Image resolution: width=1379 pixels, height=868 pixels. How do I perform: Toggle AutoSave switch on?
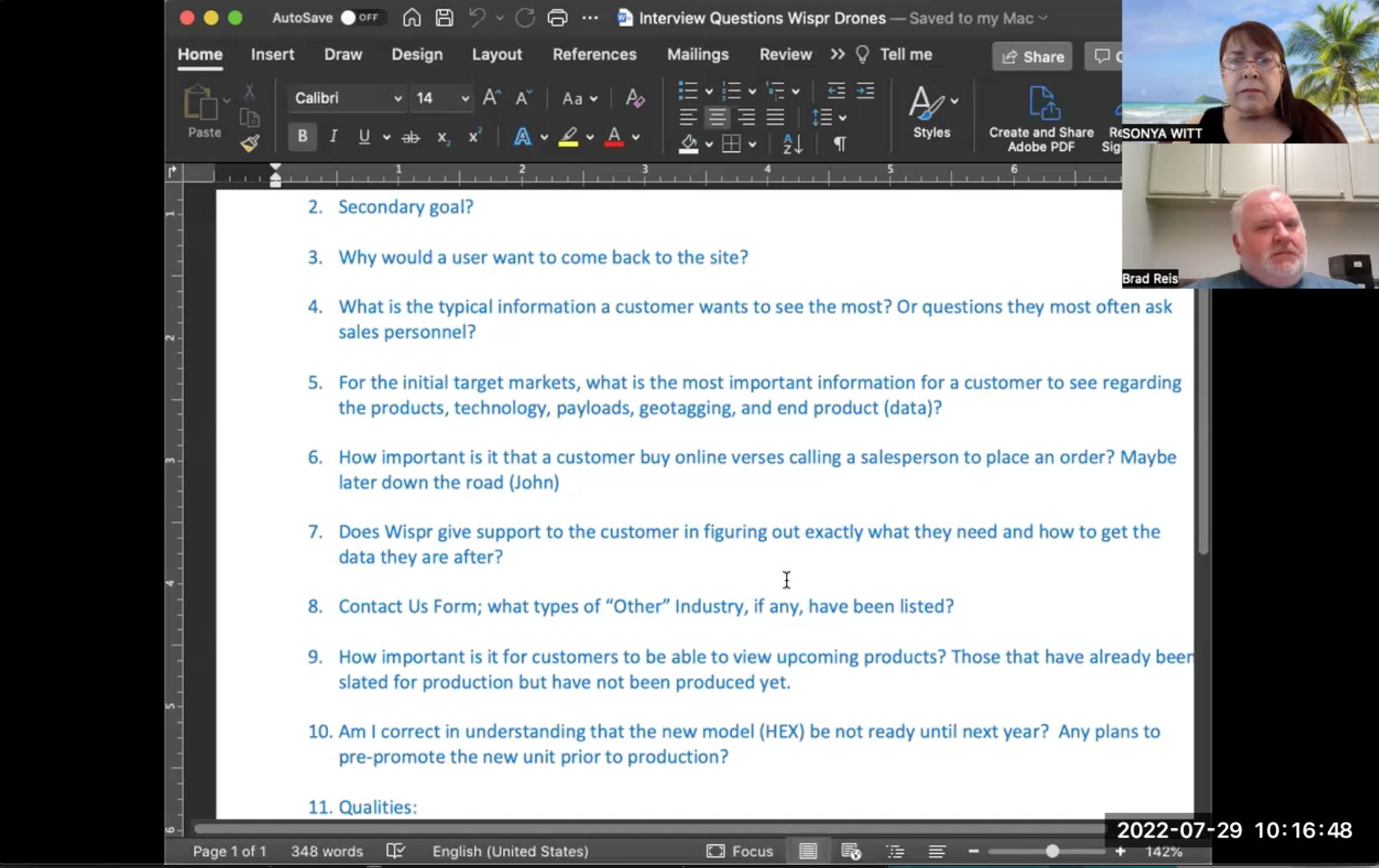point(360,17)
